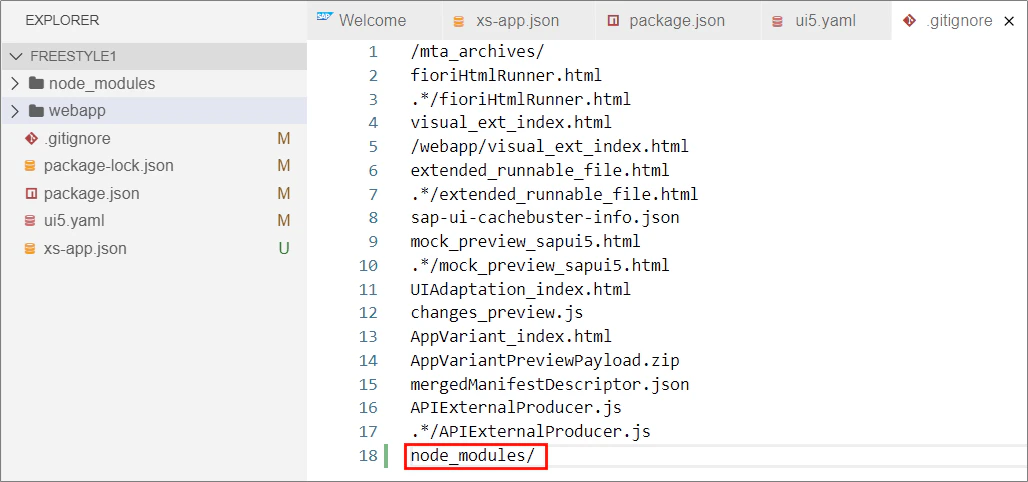Open xs-app.json in the Explorer tree
Viewport: 1028px width, 482px height.
85,249
